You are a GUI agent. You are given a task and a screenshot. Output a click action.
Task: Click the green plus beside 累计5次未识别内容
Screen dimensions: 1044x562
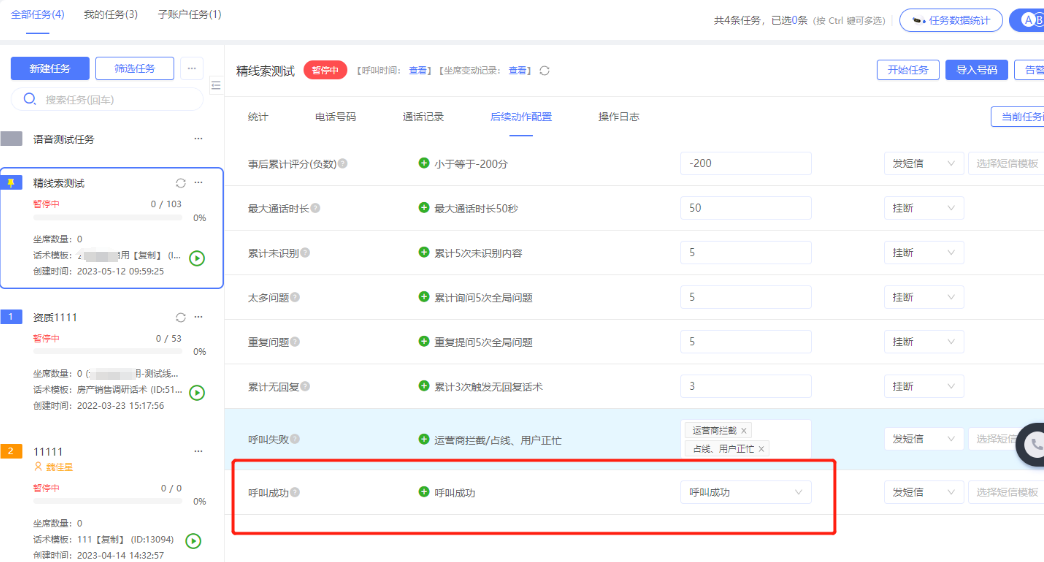(424, 252)
